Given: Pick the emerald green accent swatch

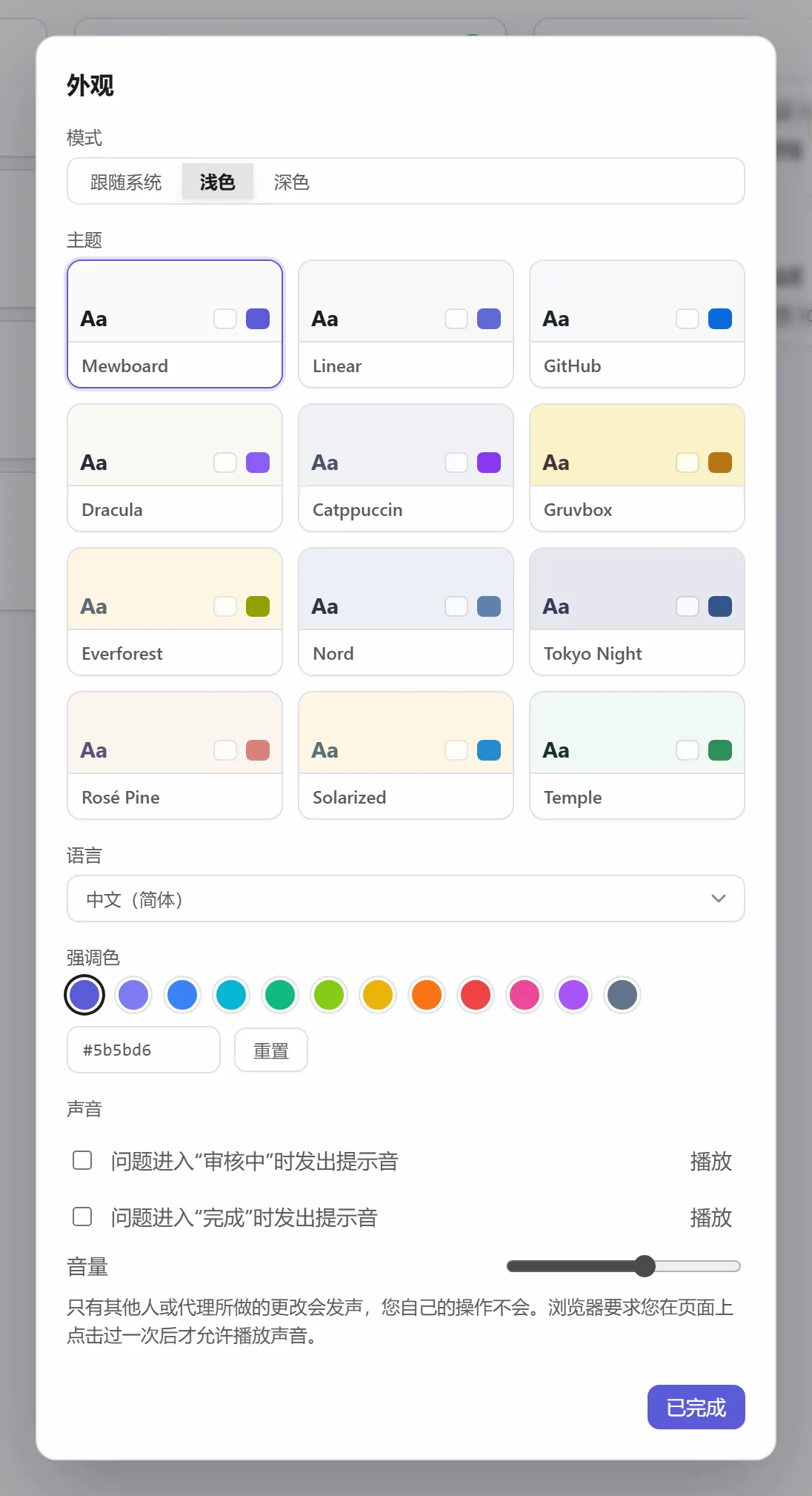Looking at the screenshot, I should click(280, 995).
